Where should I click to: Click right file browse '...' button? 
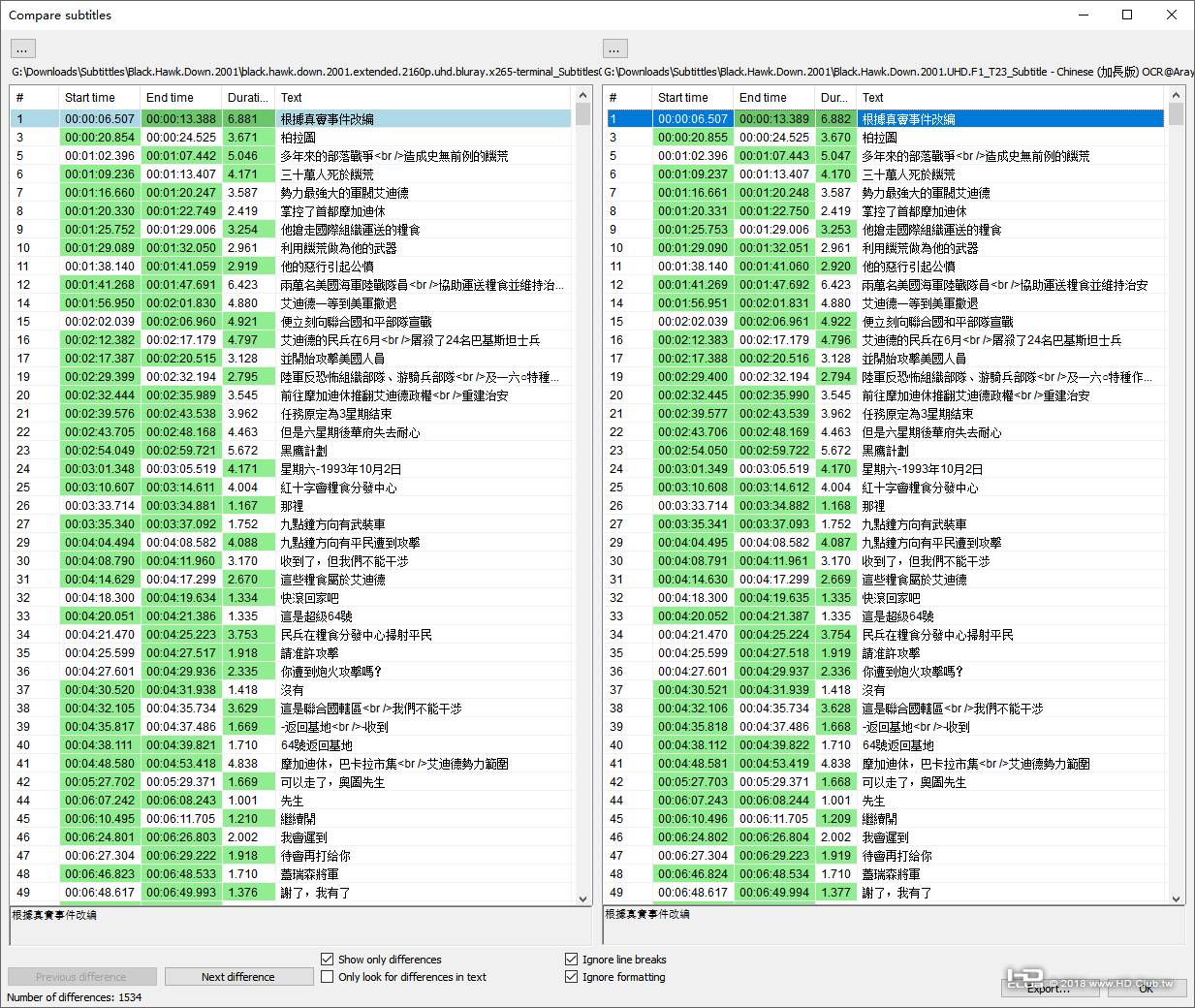(x=615, y=48)
